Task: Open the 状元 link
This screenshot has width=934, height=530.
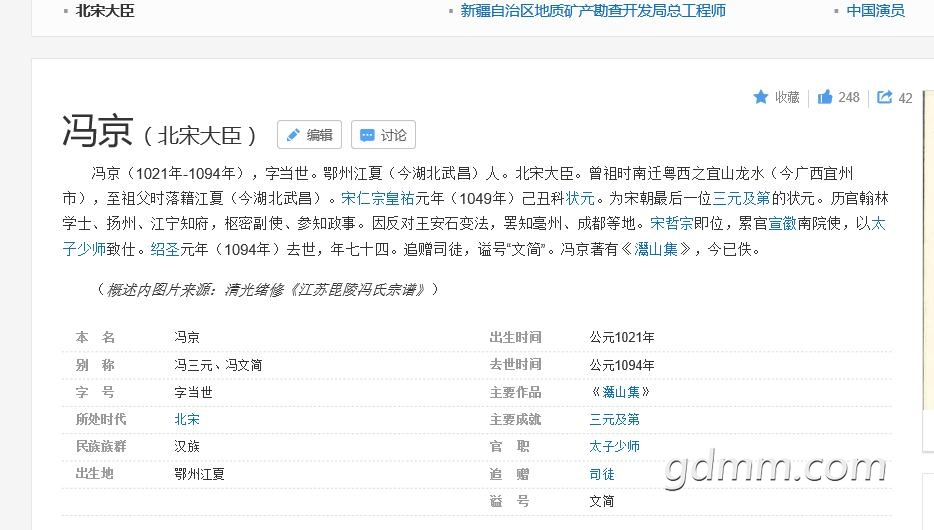Action: click(580, 198)
